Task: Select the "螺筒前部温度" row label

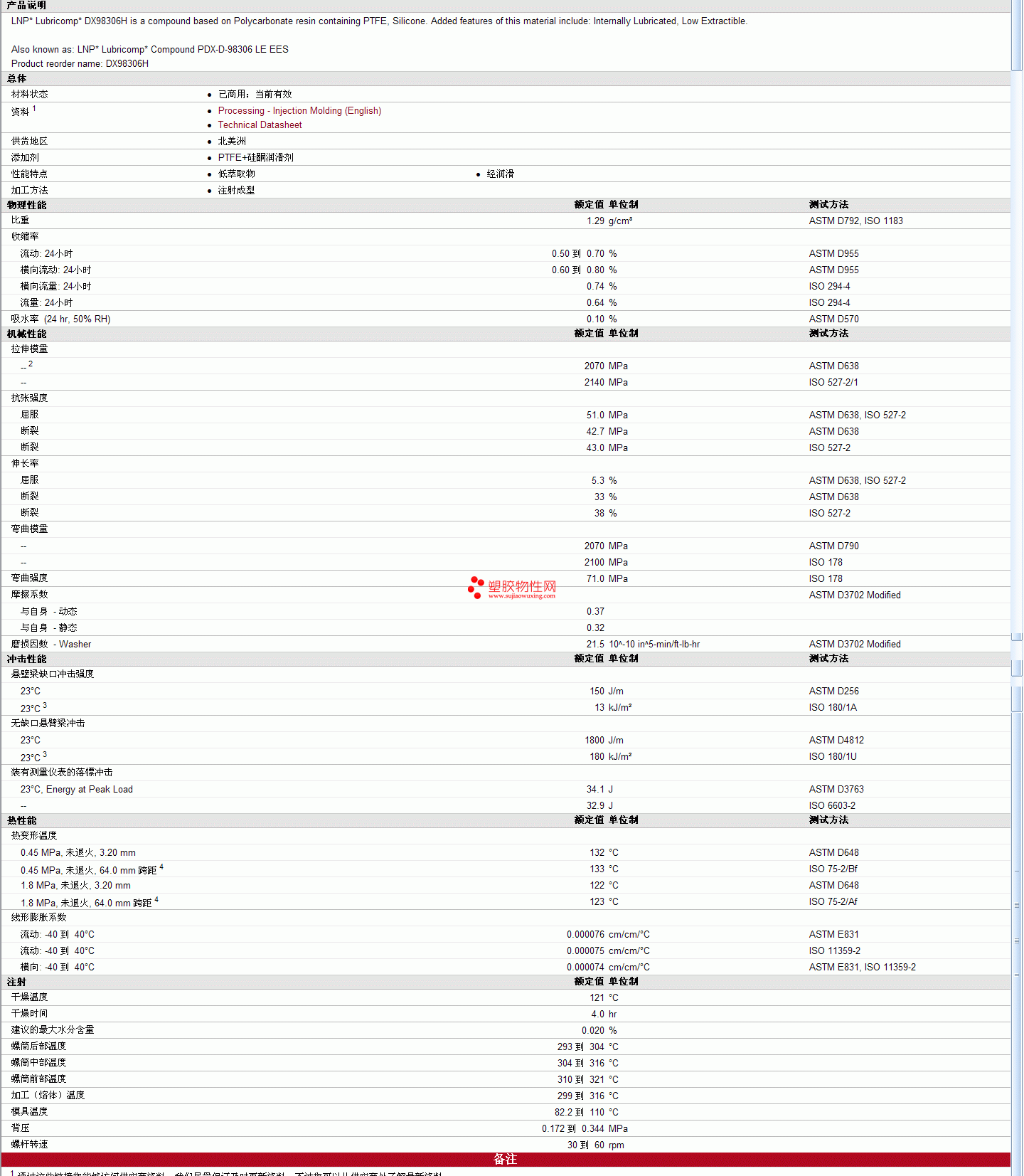Action: coord(38,1079)
